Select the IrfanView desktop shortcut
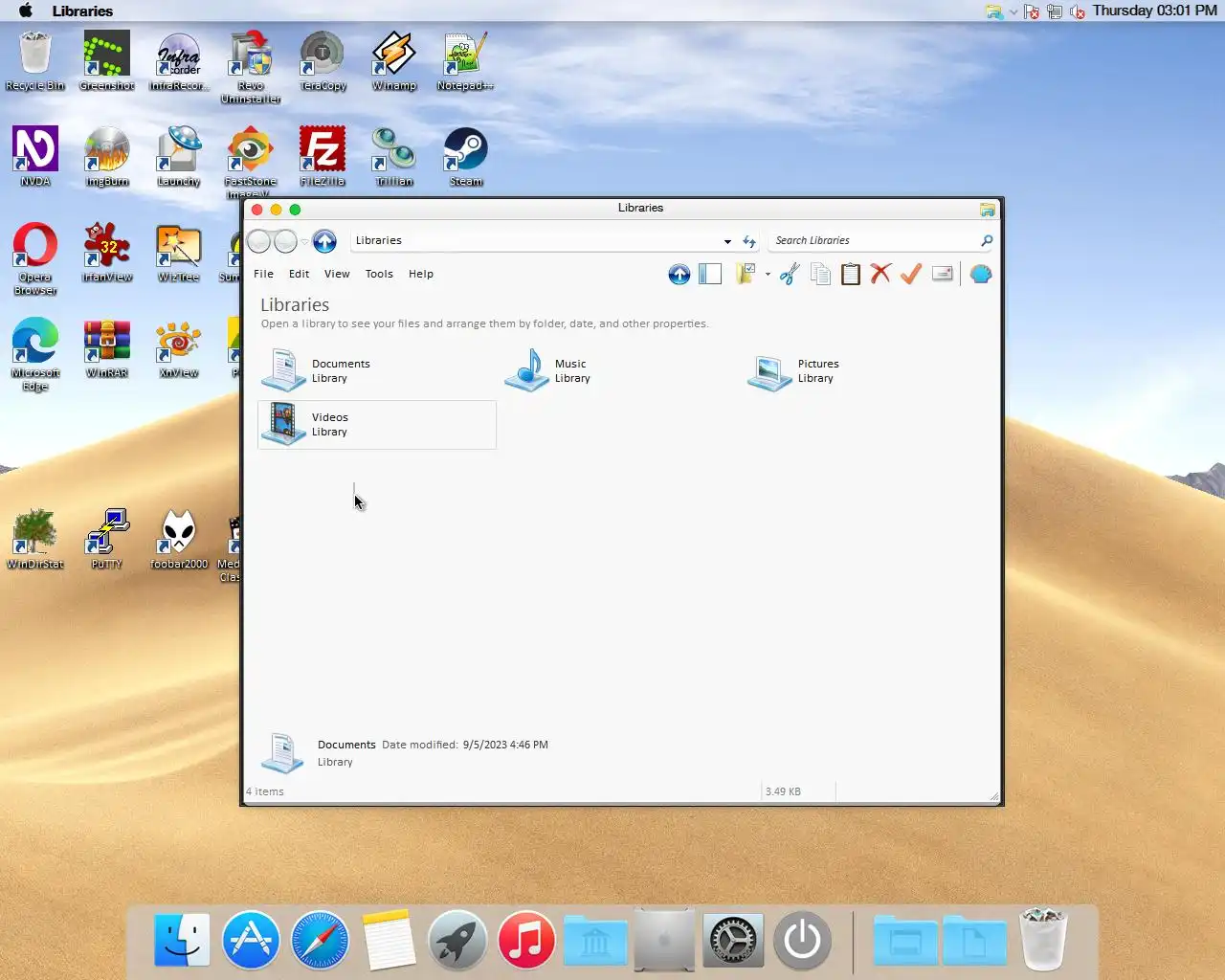 point(107,252)
